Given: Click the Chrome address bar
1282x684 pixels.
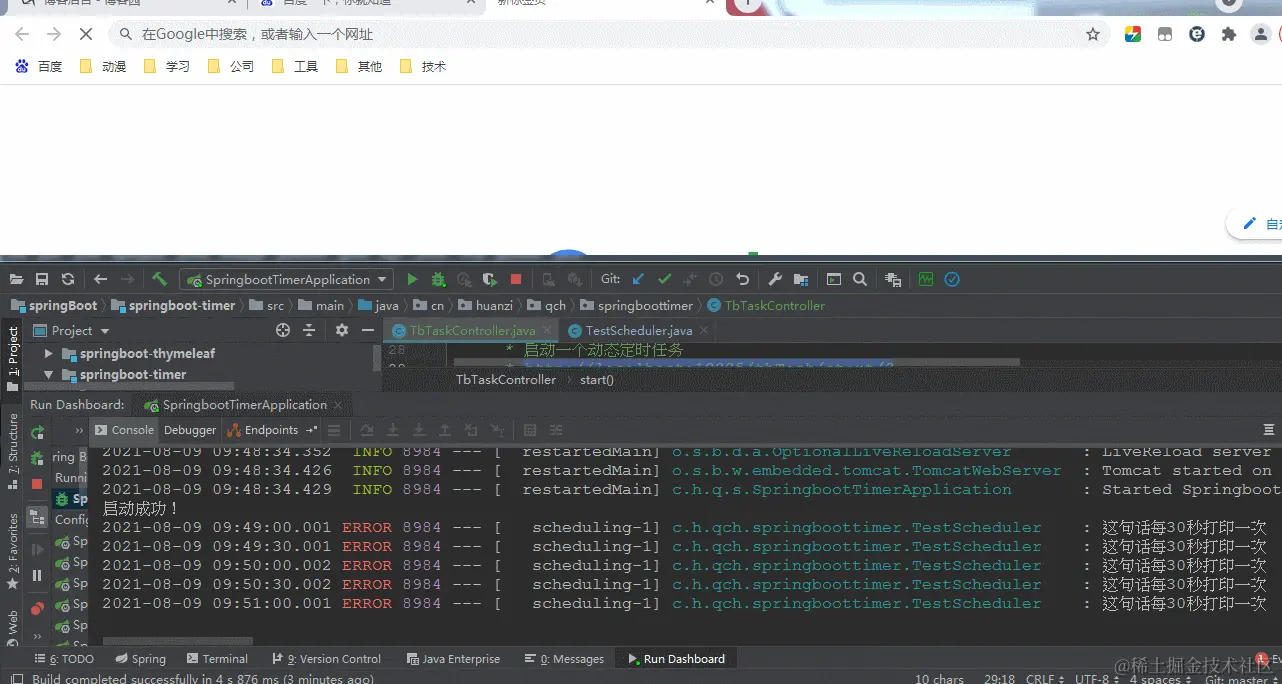Looking at the screenshot, I should (x=610, y=34).
